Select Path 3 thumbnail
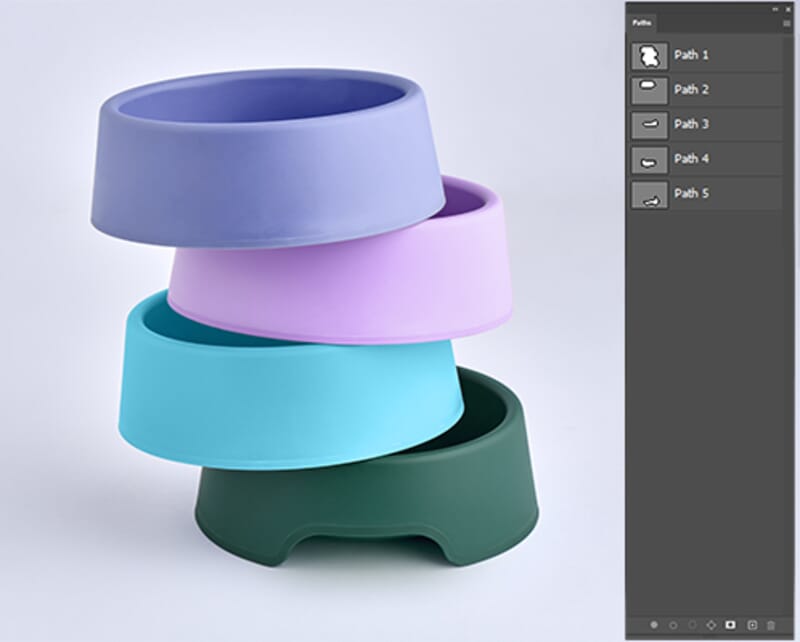This screenshot has width=800, height=642. (649, 125)
